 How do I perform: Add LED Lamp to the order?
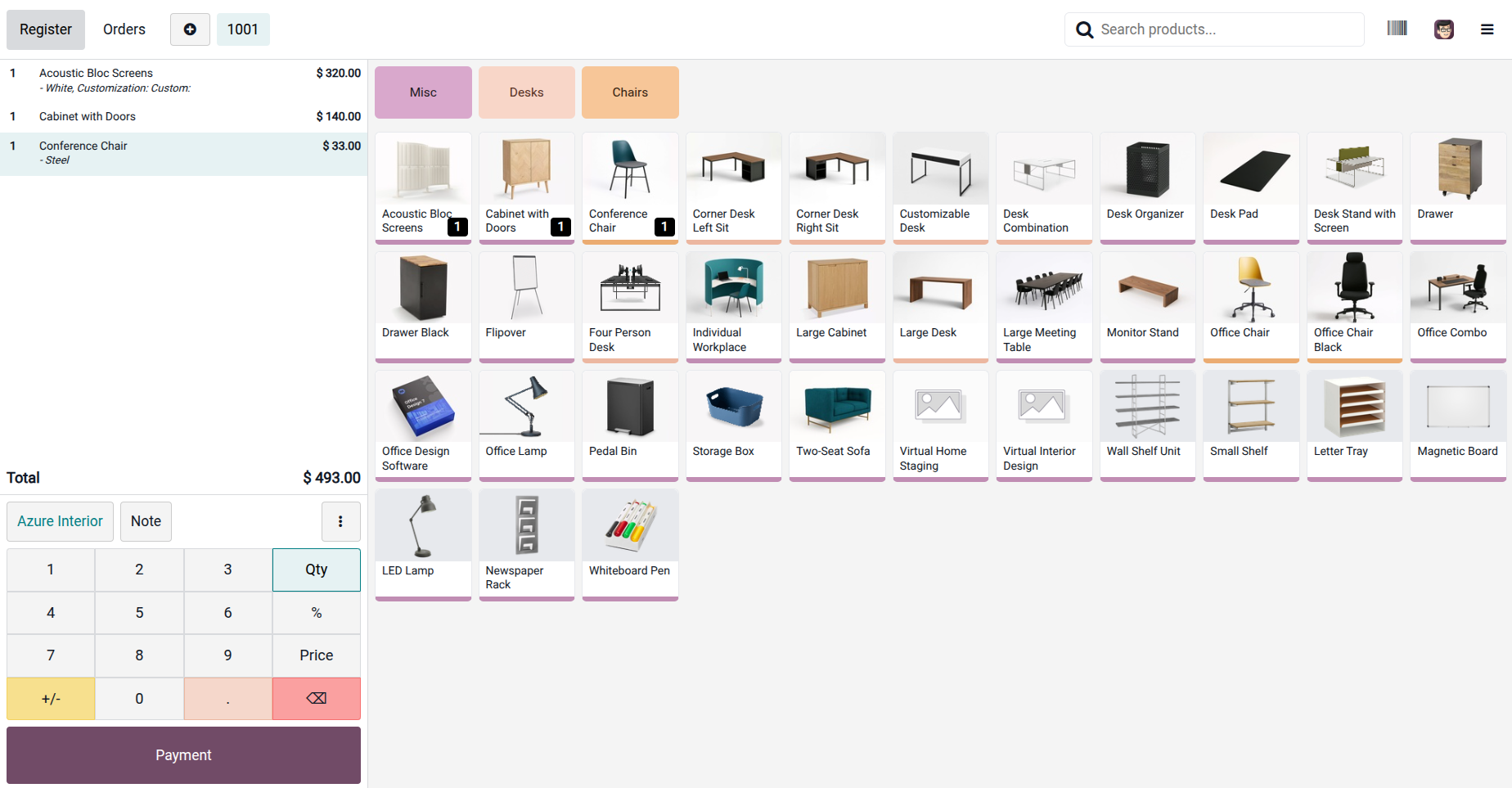(423, 545)
